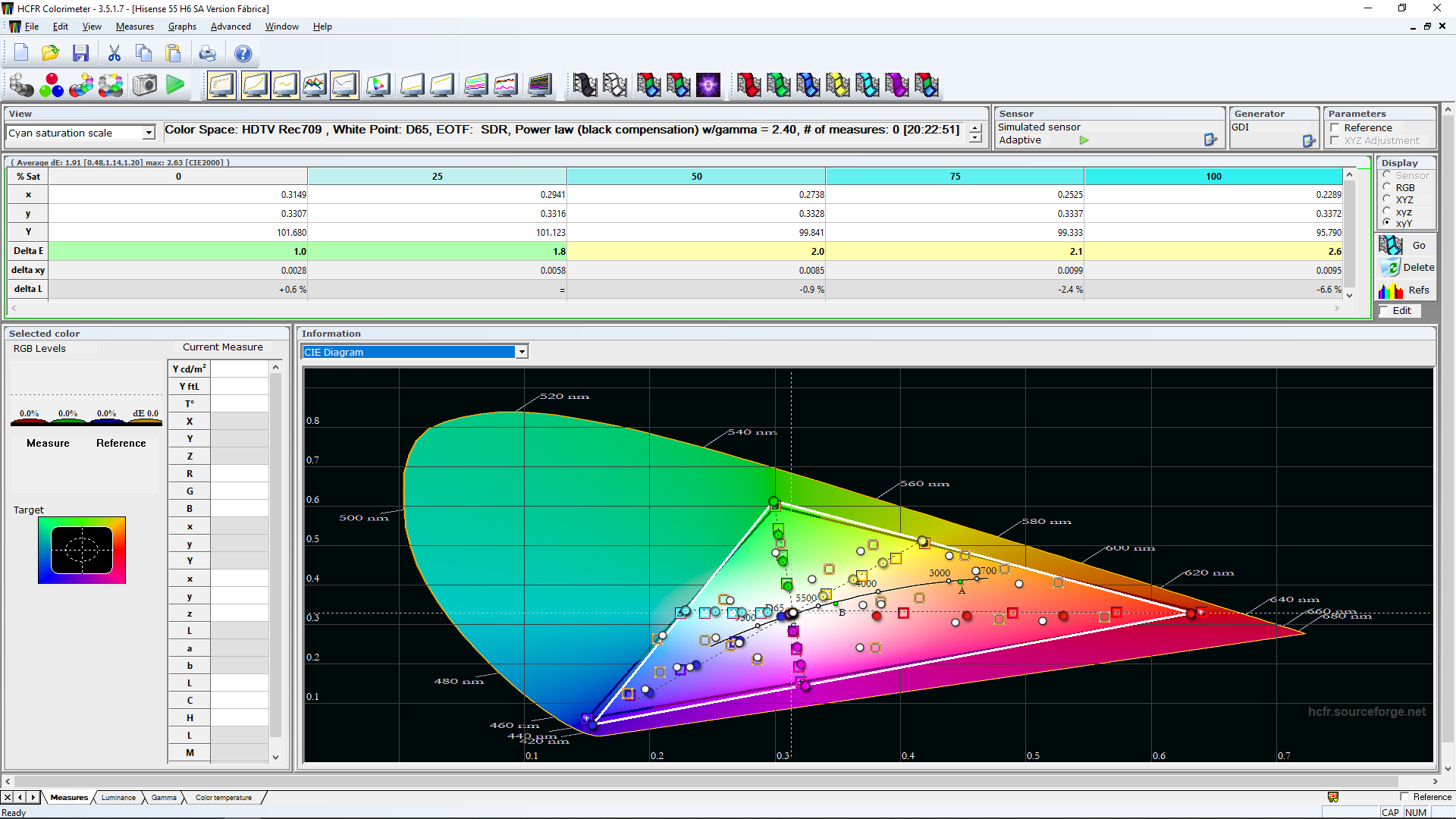
Task: Select the RGB display radio button
Action: click(x=1387, y=187)
